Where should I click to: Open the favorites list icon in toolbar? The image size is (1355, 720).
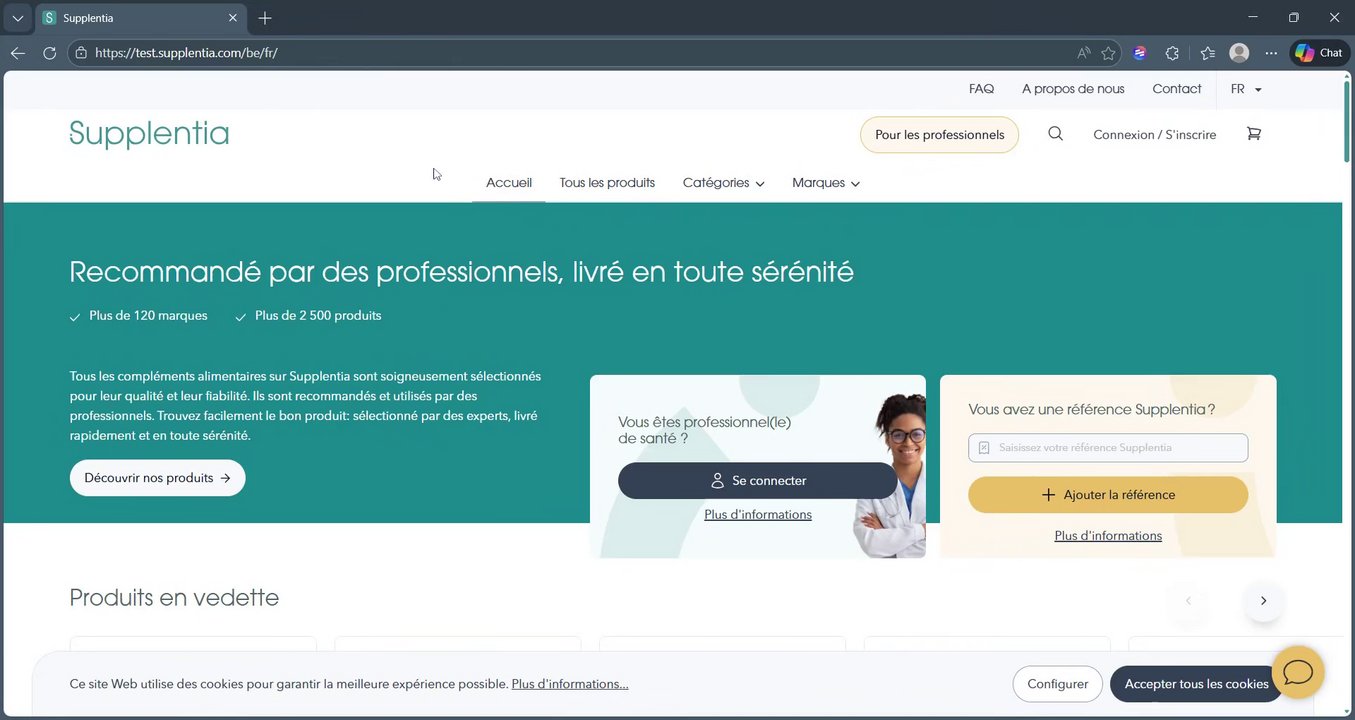tap(1207, 53)
